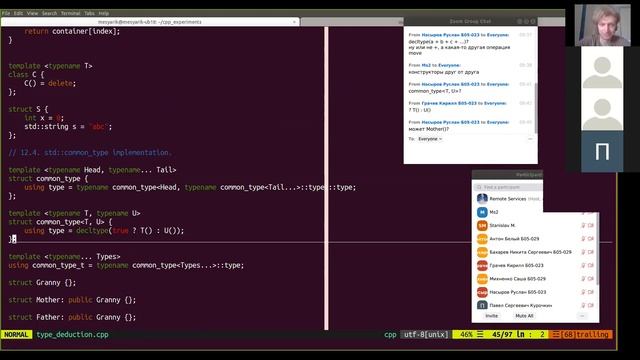Toggle microphone icon for Бахарев Никита Сергеевич
The height and width of the screenshot is (360, 640).
tap(583, 252)
